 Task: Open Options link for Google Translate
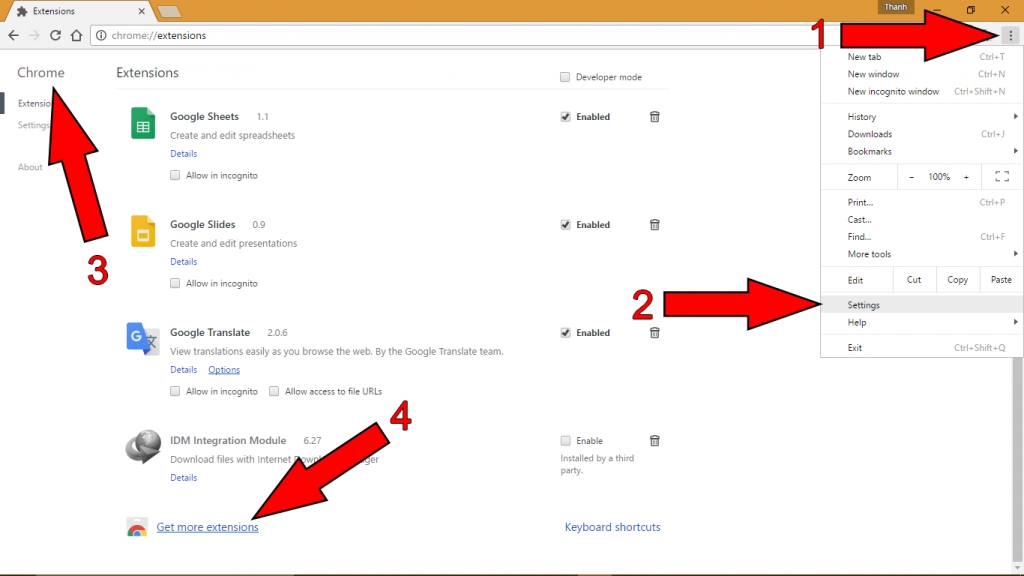(x=224, y=370)
